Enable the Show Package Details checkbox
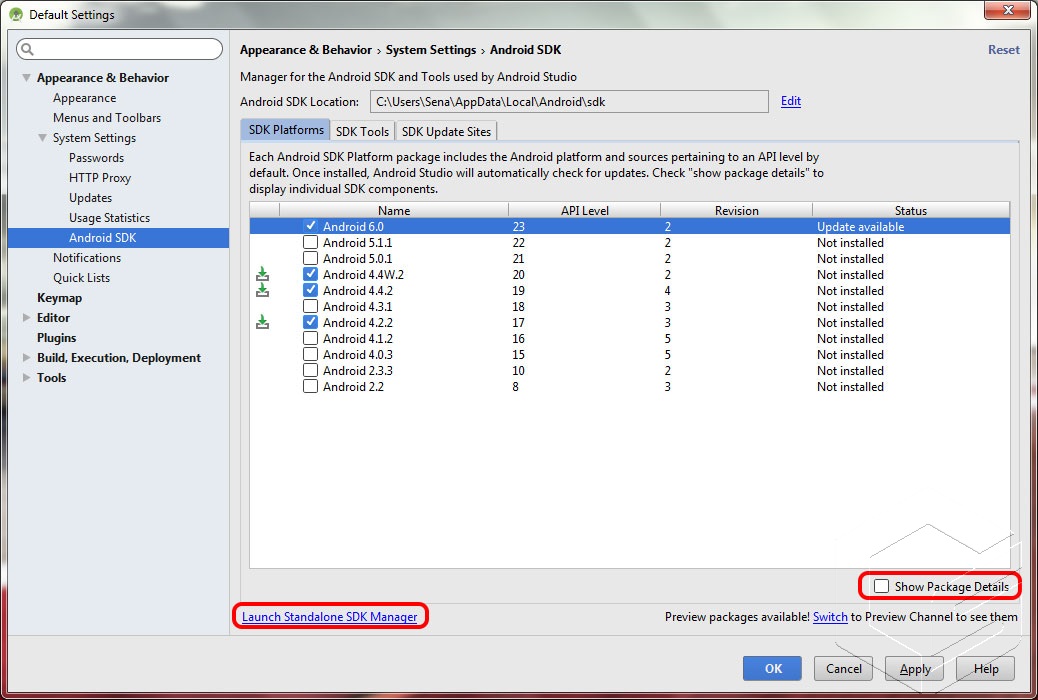The width and height of the screenshot is (1038, 700). (x=881, y=586)
